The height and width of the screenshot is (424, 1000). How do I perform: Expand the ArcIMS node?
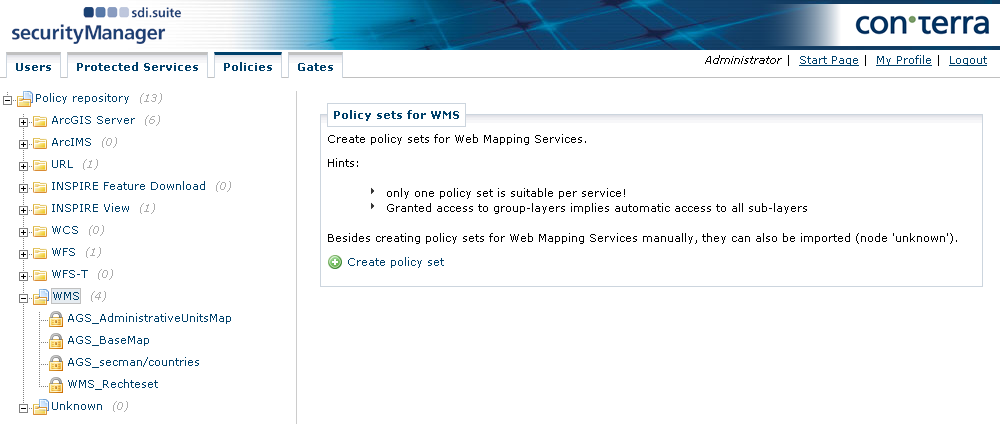click(24, 144)
